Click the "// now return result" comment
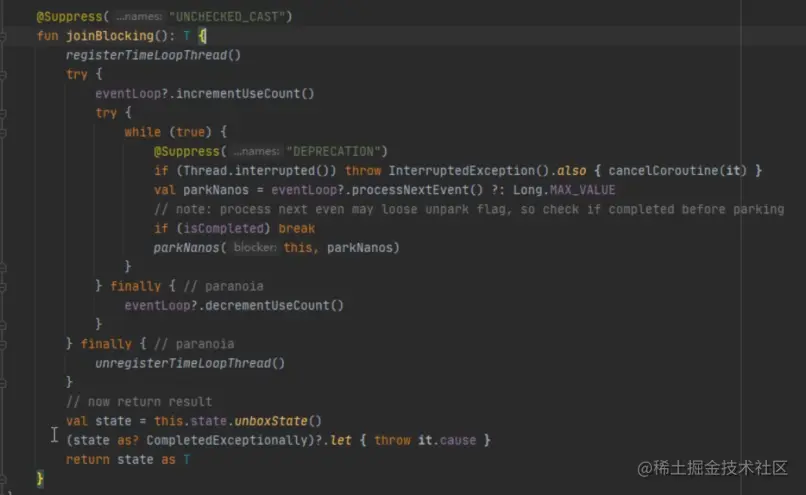Image resolution: width=806 pixels, height=495 pixels. 139,402
